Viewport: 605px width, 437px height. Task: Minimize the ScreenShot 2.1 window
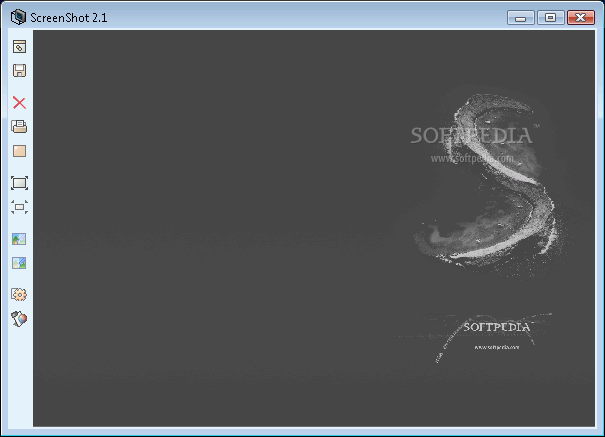tap(521, 18)
